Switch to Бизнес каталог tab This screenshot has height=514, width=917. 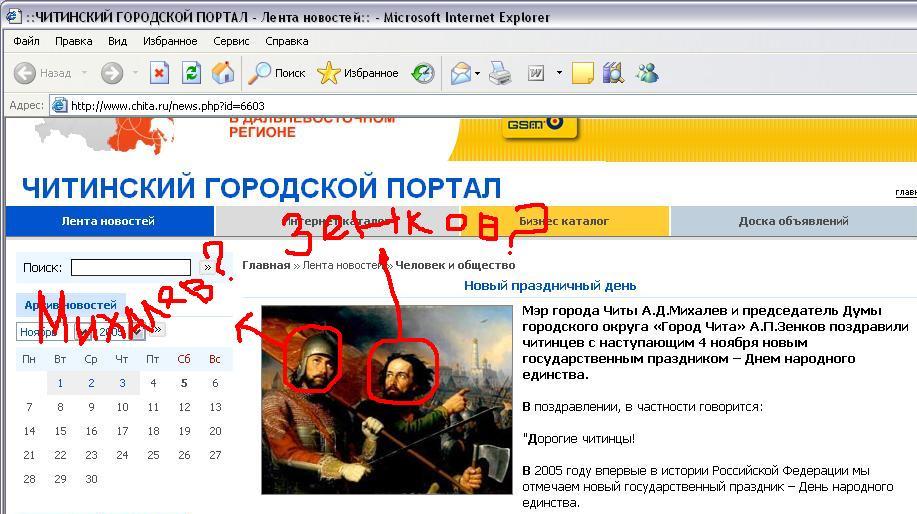pos(564,221)
